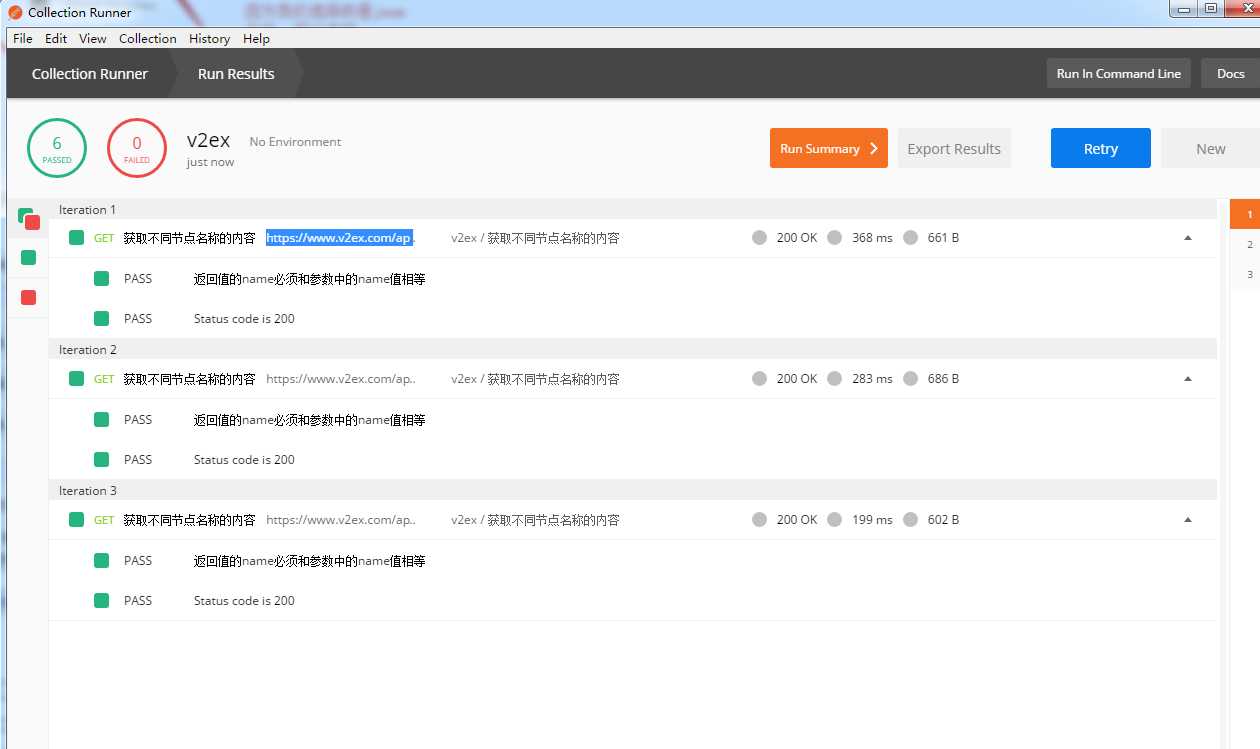The height and width of the screenshot is (749, 1260).
Task: Click the Export Results button
Action: [954, 148]
